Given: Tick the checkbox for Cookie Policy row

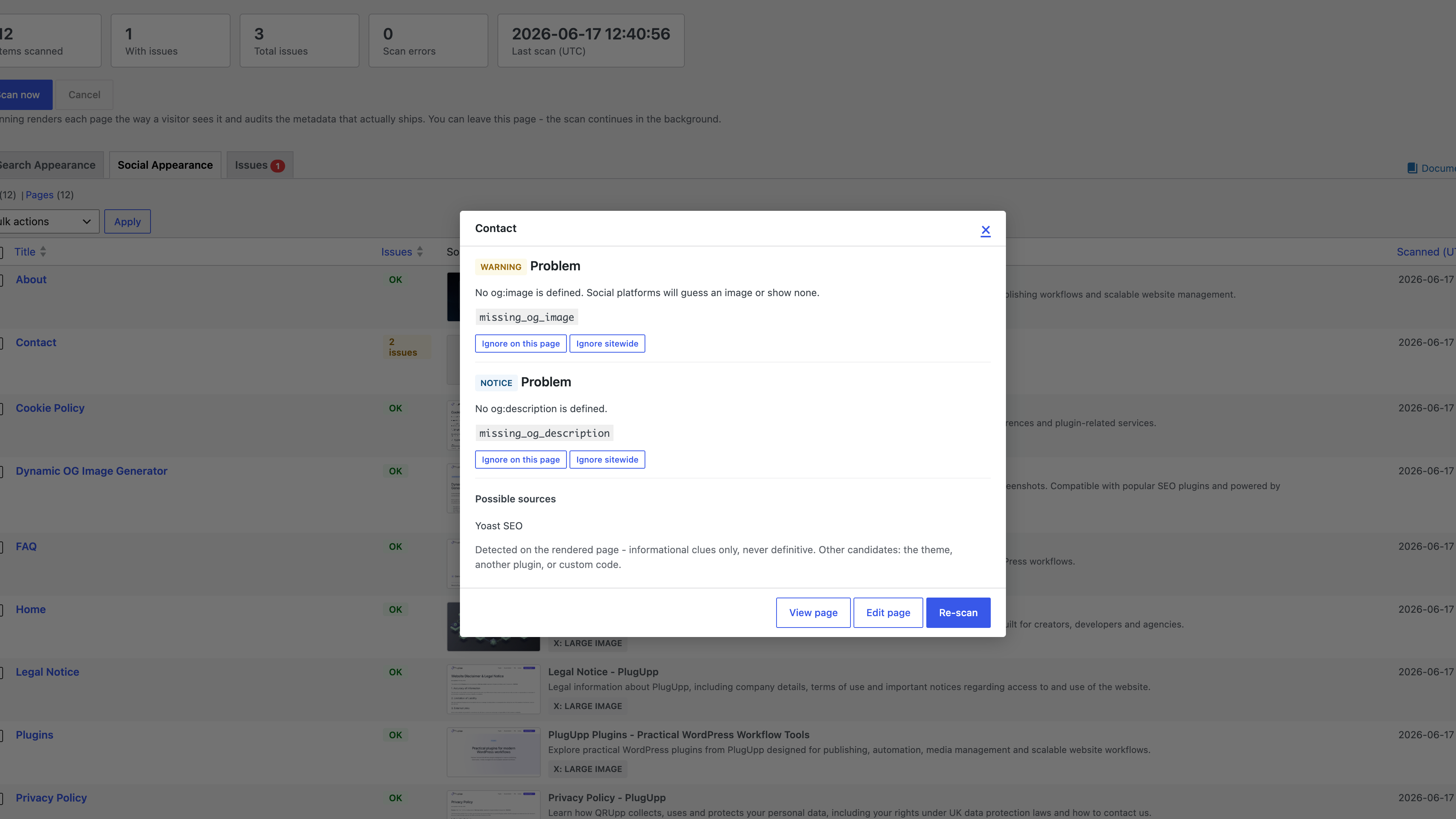Looking at the screenshot, I should coord(0,409).
